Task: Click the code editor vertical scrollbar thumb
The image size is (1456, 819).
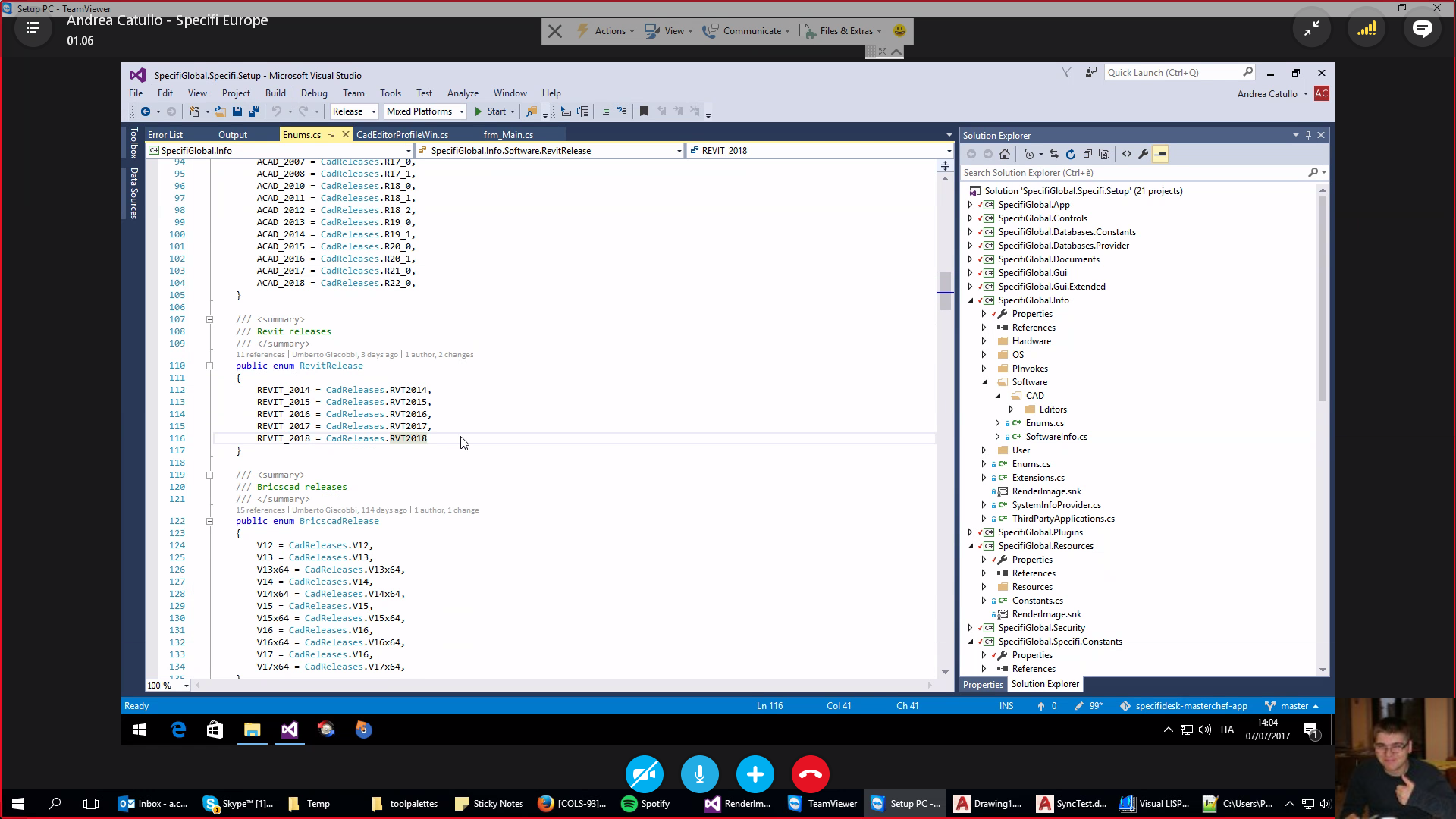Action: [945, 291]
